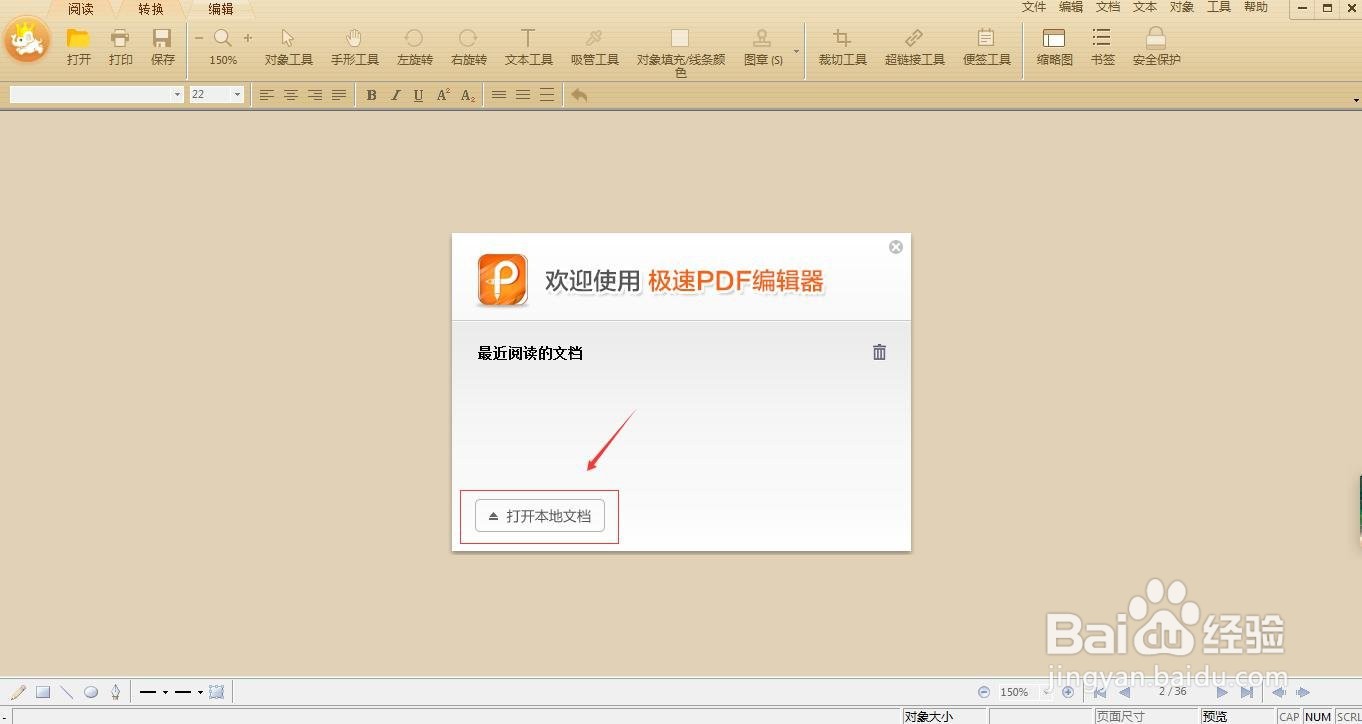1362x724 pixels.
Task: Switch to the 阅读 tab
Action: [x=81, y=9]
